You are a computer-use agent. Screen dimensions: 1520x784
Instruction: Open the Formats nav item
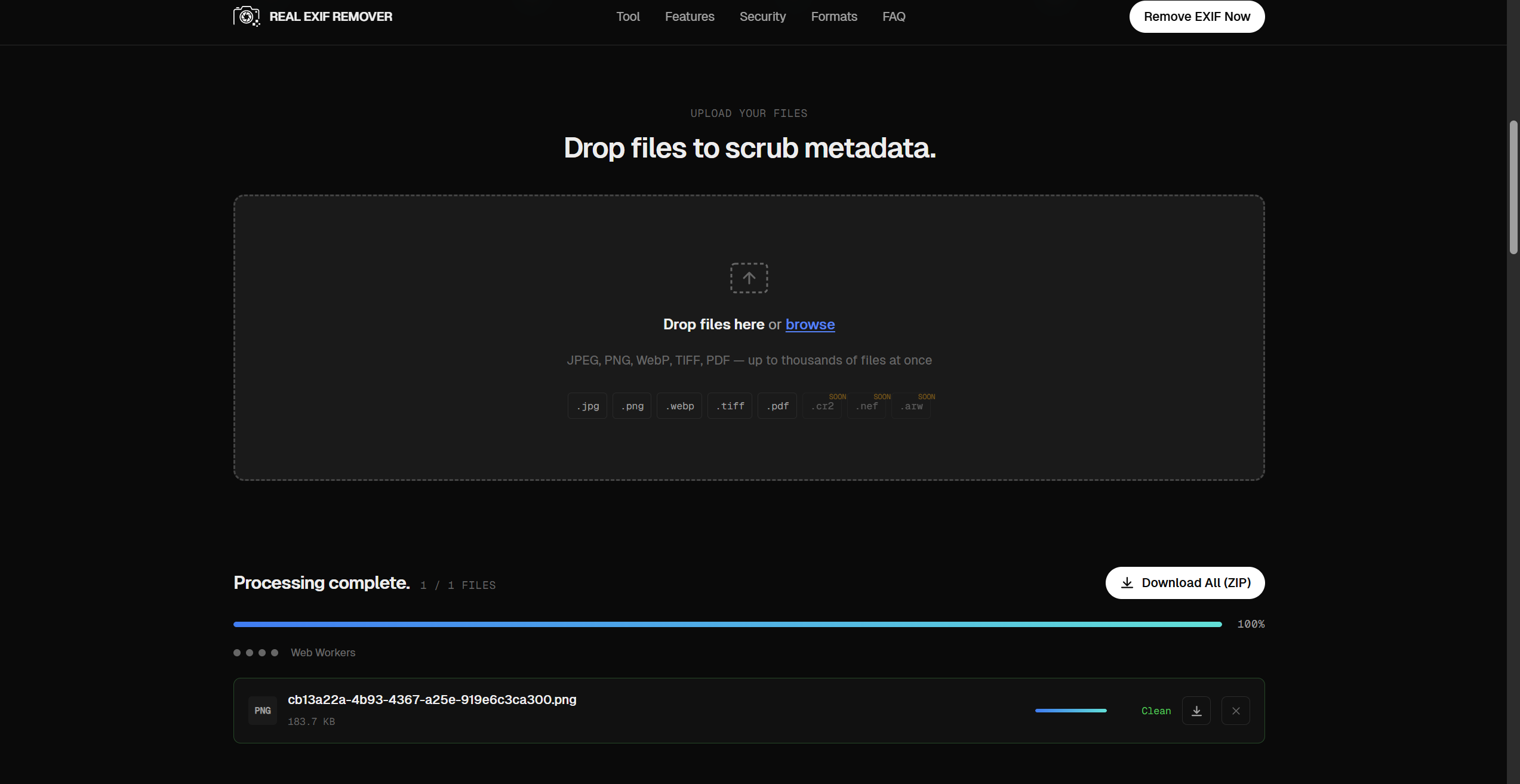[x=834, y=17]
